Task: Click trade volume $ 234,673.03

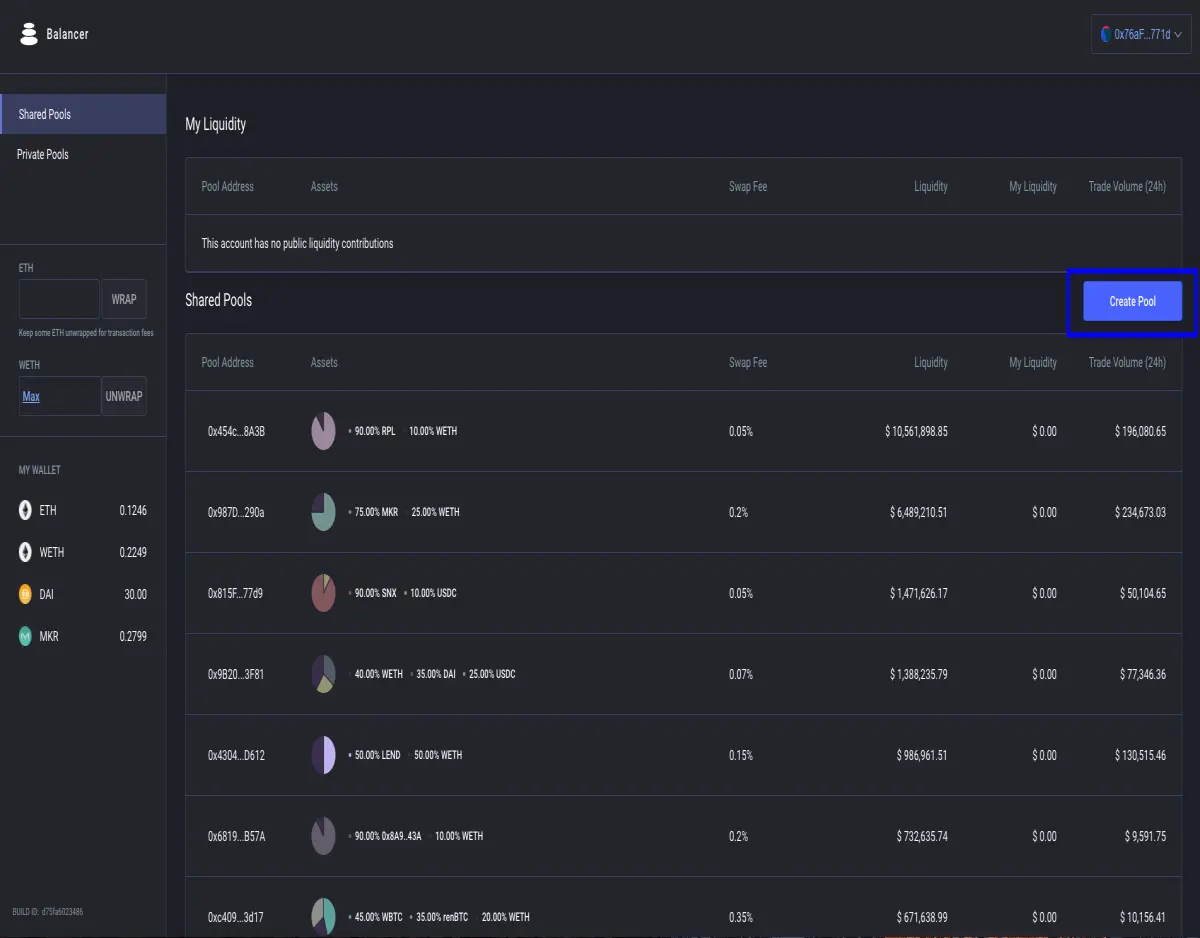Action: 1140,512
